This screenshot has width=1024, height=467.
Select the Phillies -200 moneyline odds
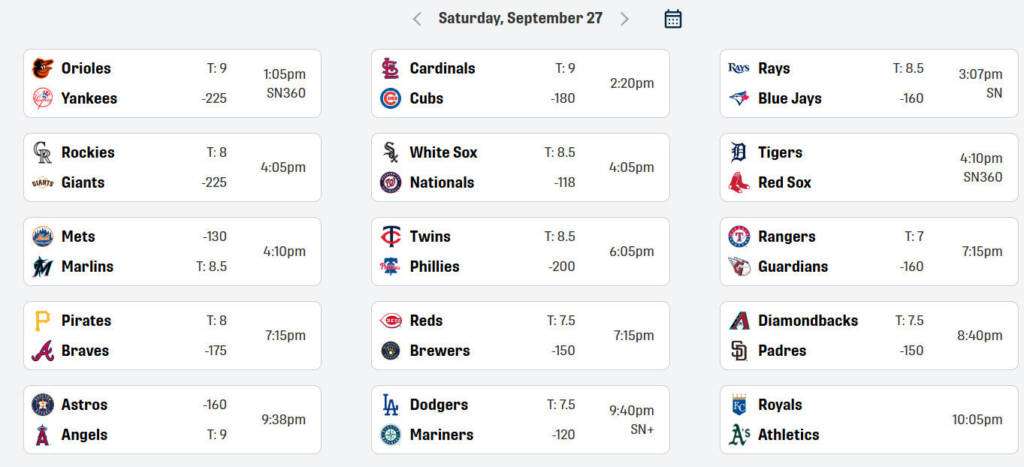pyautogui.click(x=562, y=266)
